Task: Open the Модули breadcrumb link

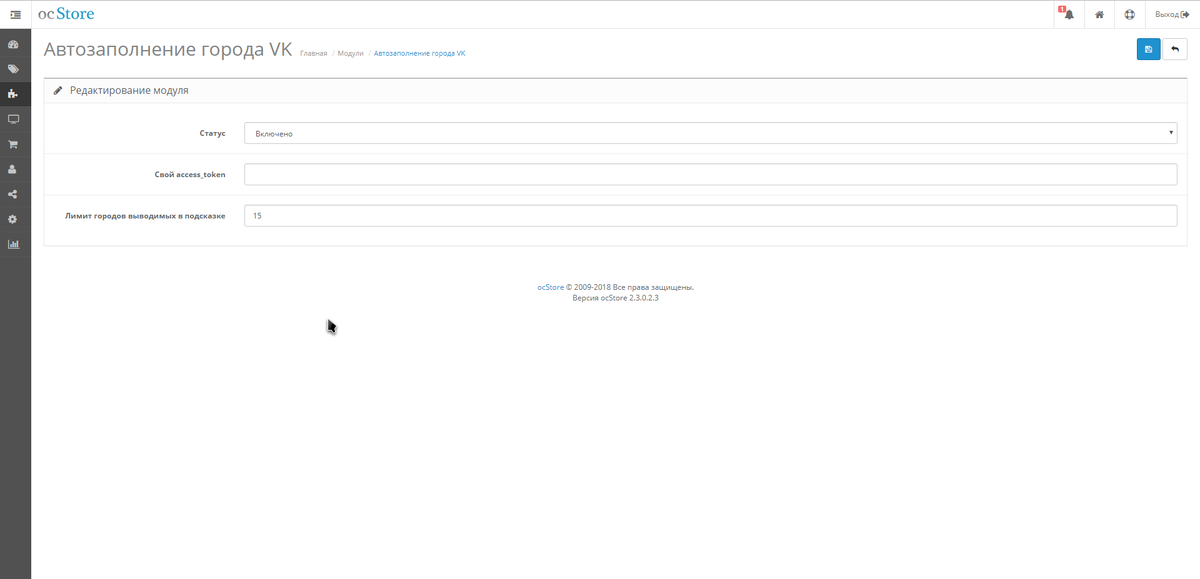Action: tap(351, 53)
